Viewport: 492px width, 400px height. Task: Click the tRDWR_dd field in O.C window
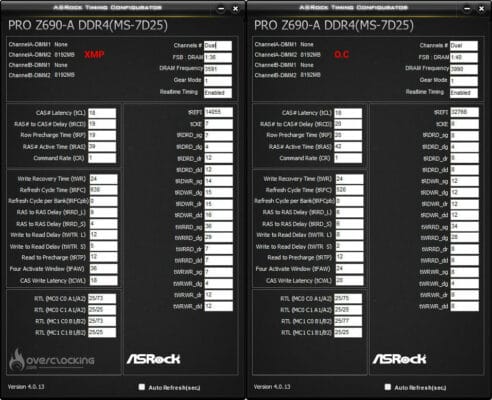464,215
